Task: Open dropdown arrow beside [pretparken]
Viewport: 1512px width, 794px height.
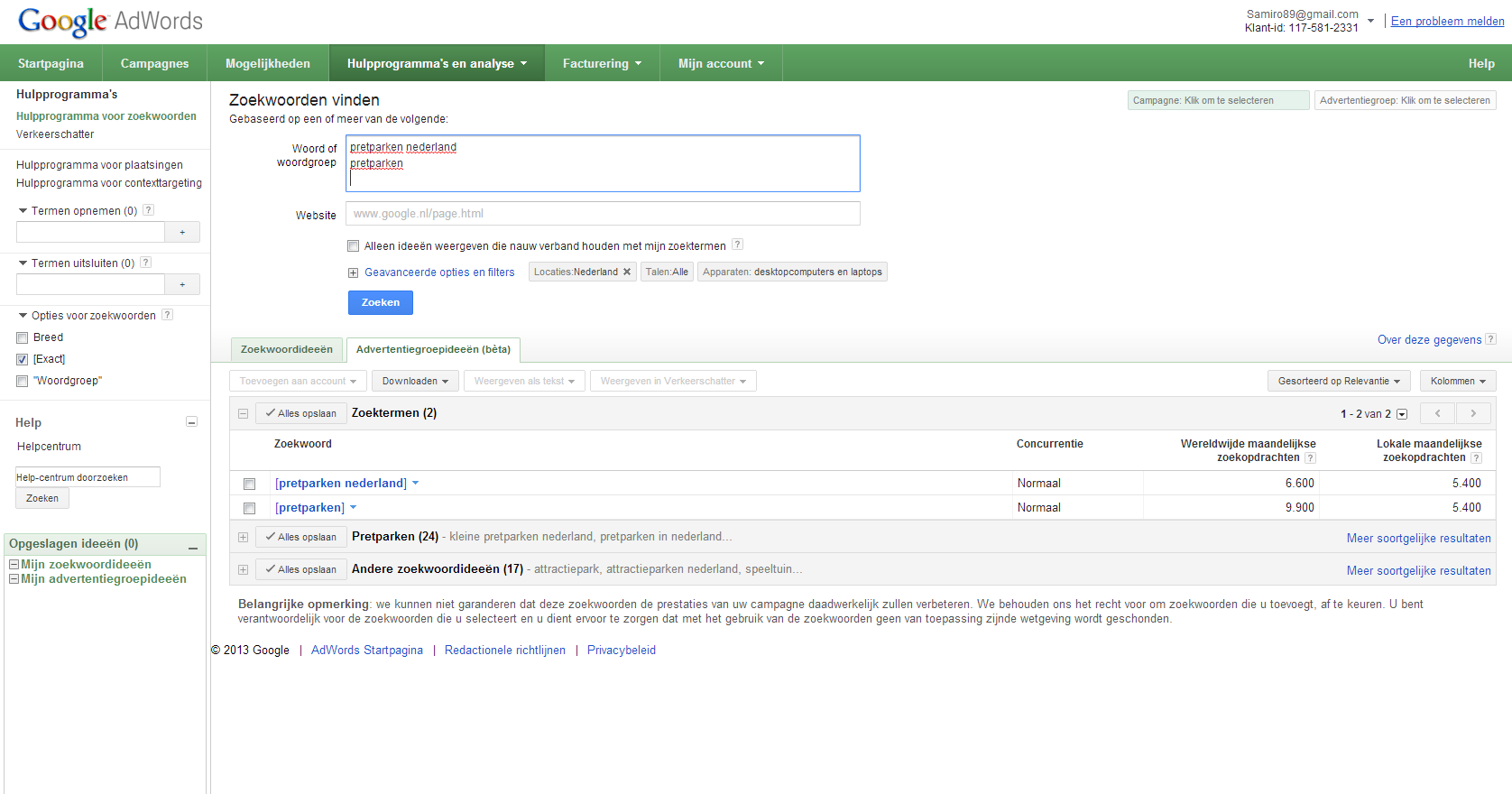Action: click(x=354, y=507)
